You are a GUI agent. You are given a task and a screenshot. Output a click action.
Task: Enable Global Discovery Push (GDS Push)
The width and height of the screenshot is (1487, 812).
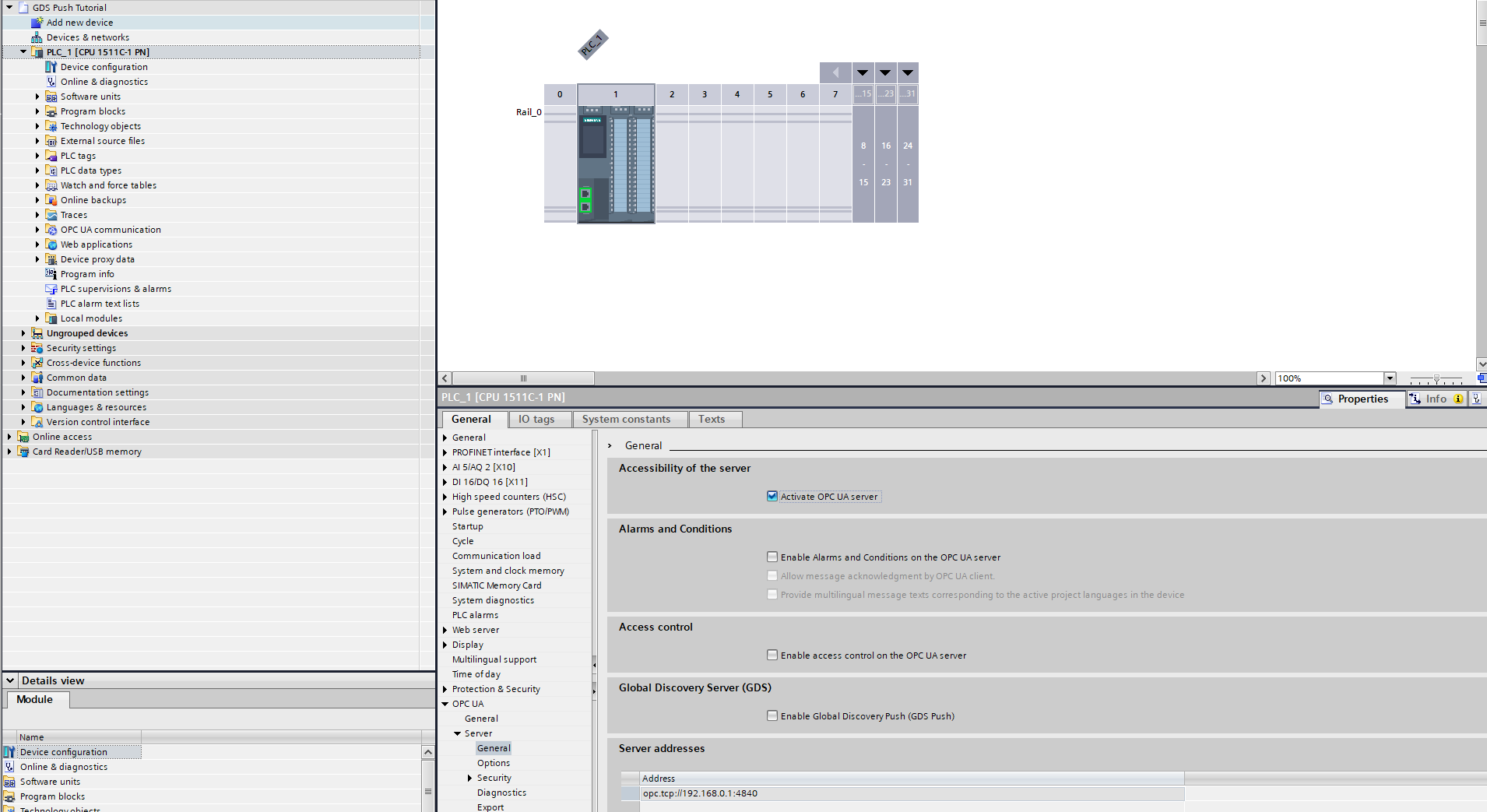772,715
